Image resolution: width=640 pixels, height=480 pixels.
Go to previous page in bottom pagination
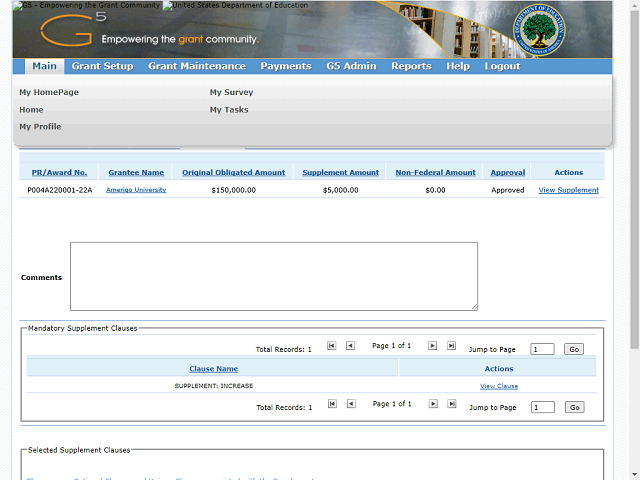tap(351, 404)
